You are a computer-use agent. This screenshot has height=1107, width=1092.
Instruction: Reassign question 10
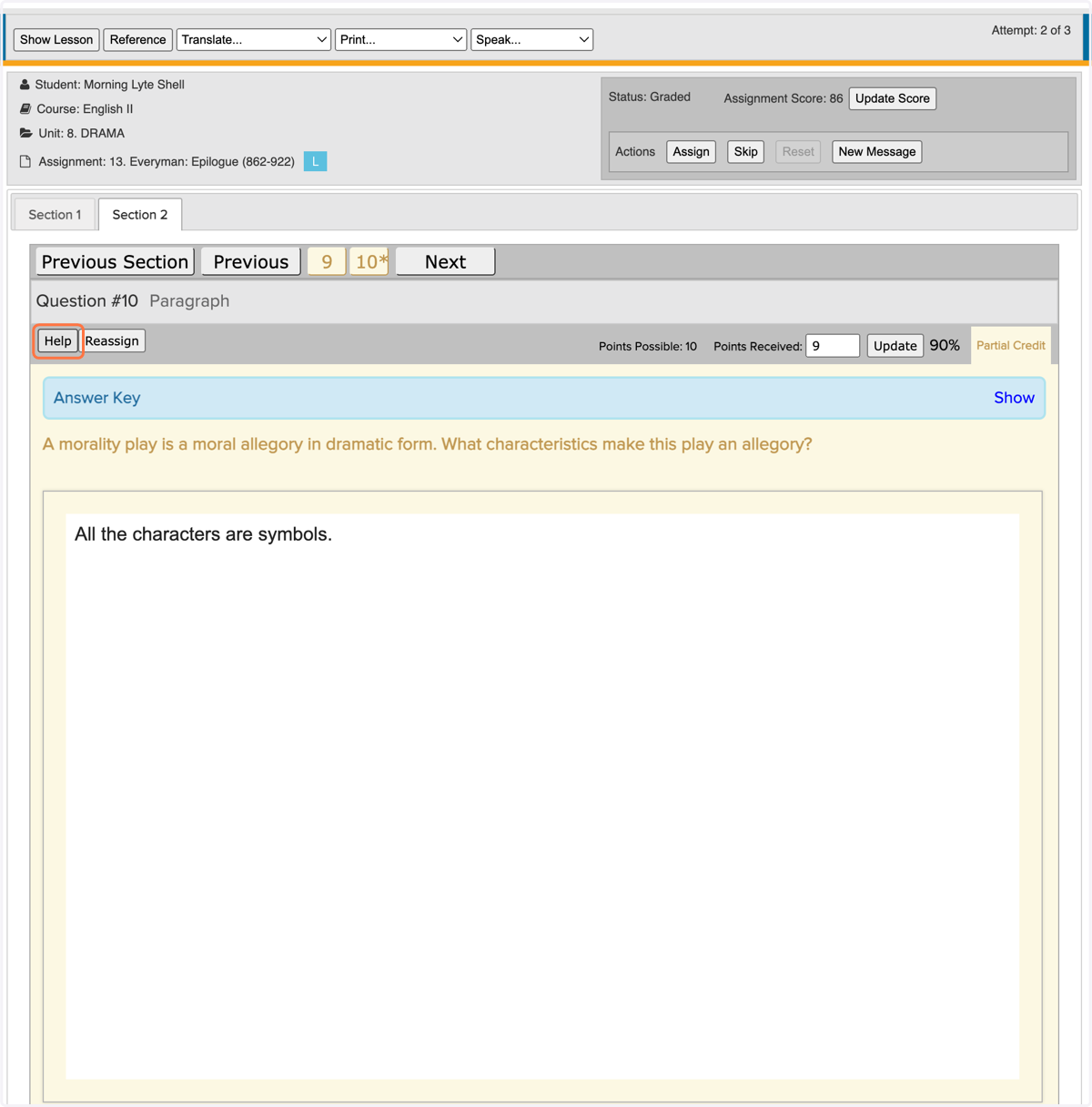click(112, 340)
